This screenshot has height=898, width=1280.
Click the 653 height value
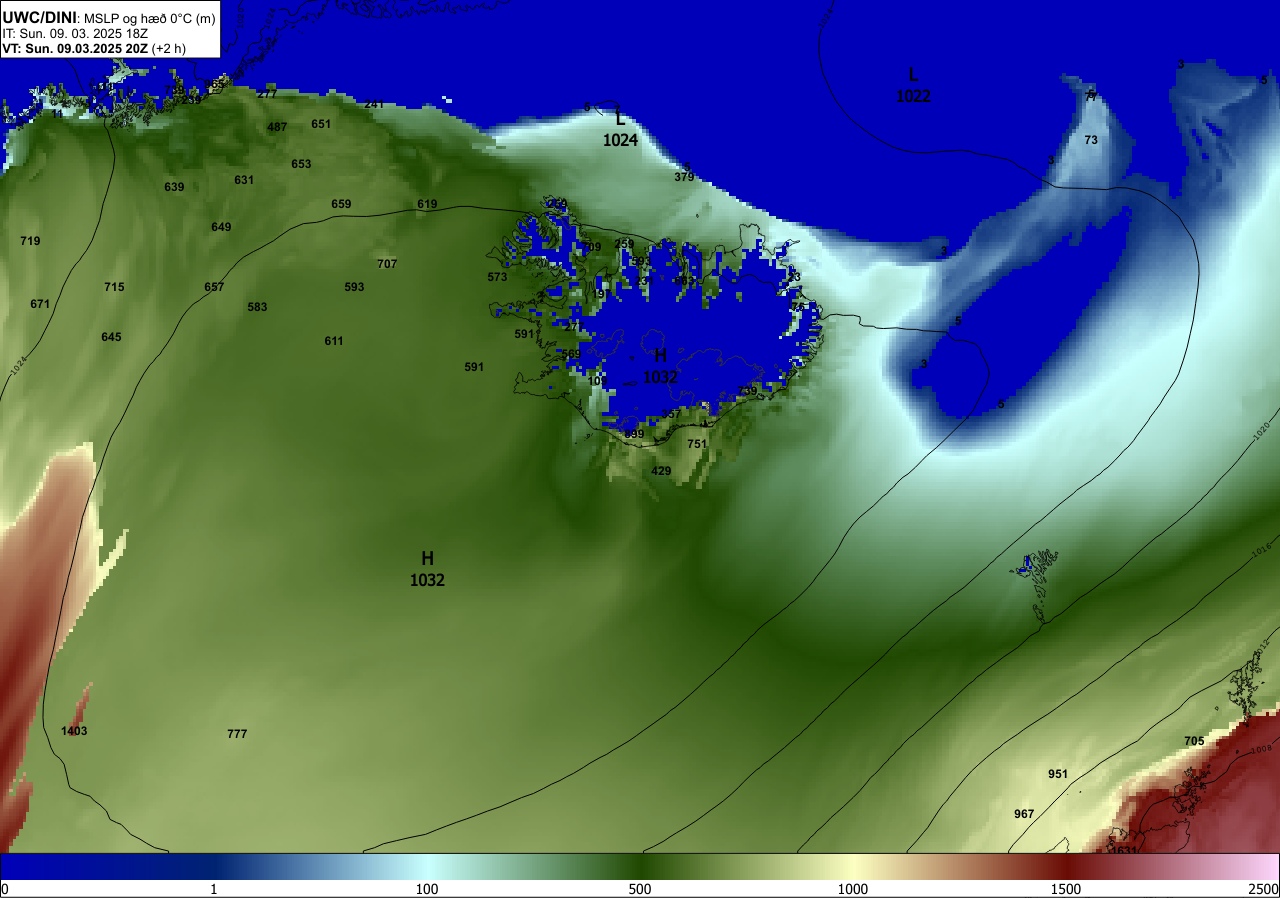pos(301,164)
